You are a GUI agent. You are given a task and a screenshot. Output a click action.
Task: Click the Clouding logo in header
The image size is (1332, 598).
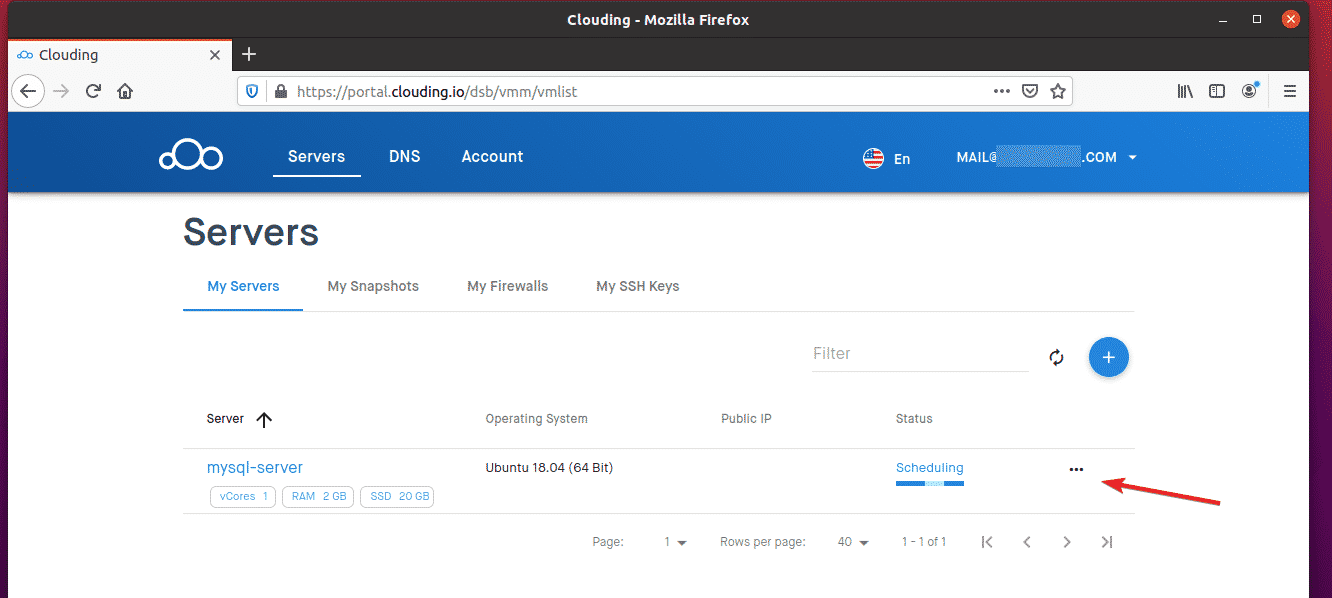[190, 157]
